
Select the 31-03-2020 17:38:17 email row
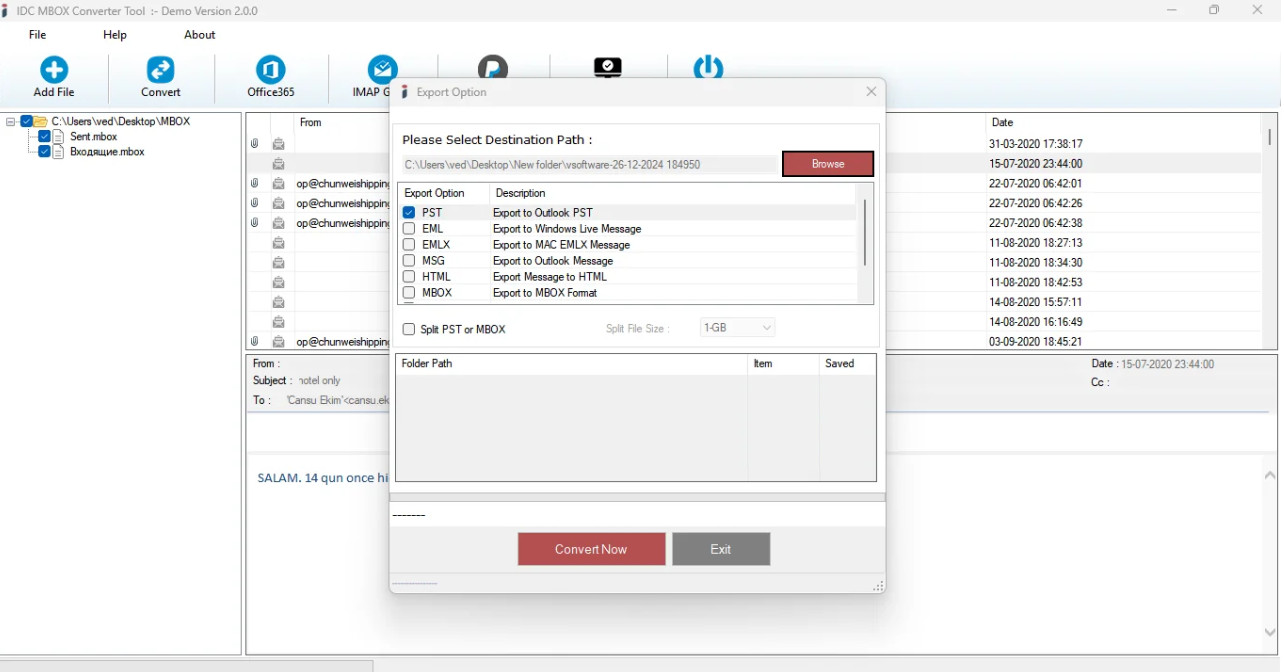[x=755, y=144]
